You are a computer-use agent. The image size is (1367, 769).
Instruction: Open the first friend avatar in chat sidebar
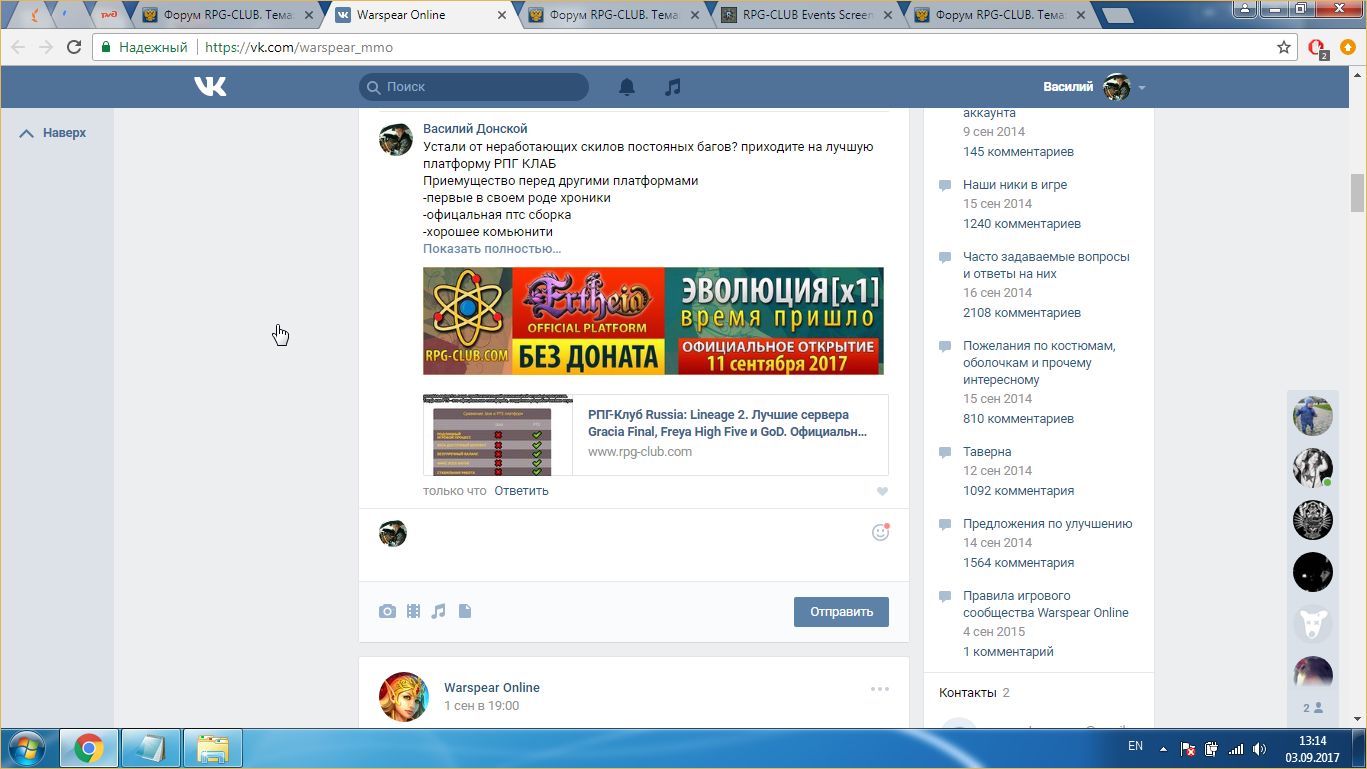[x=1313, y=415]
